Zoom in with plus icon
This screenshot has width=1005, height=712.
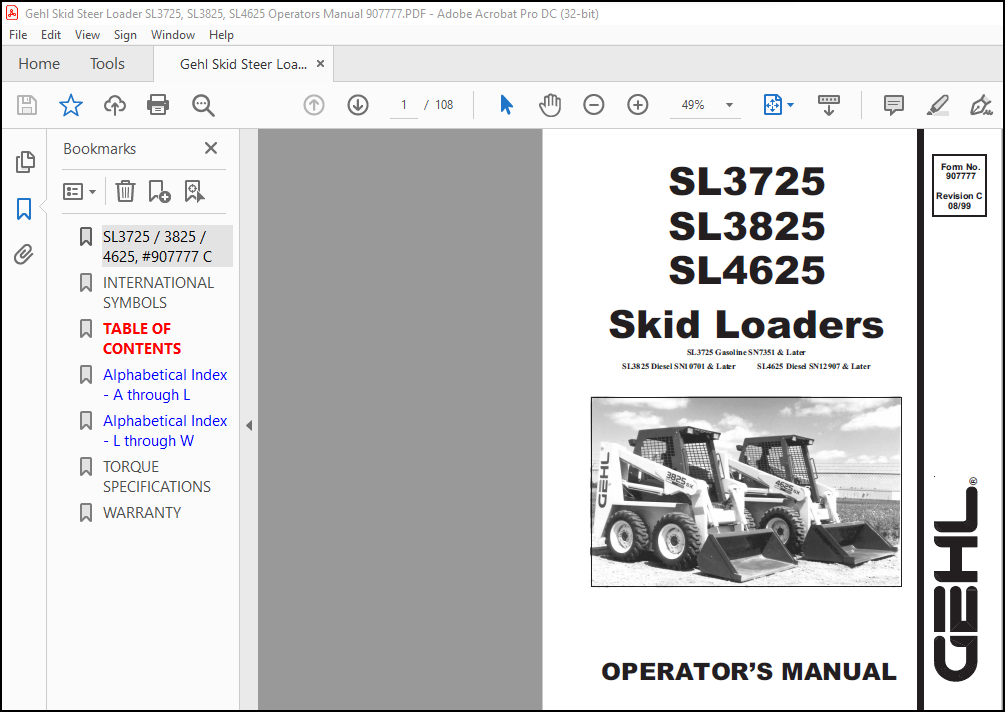[x=638, y=104]
